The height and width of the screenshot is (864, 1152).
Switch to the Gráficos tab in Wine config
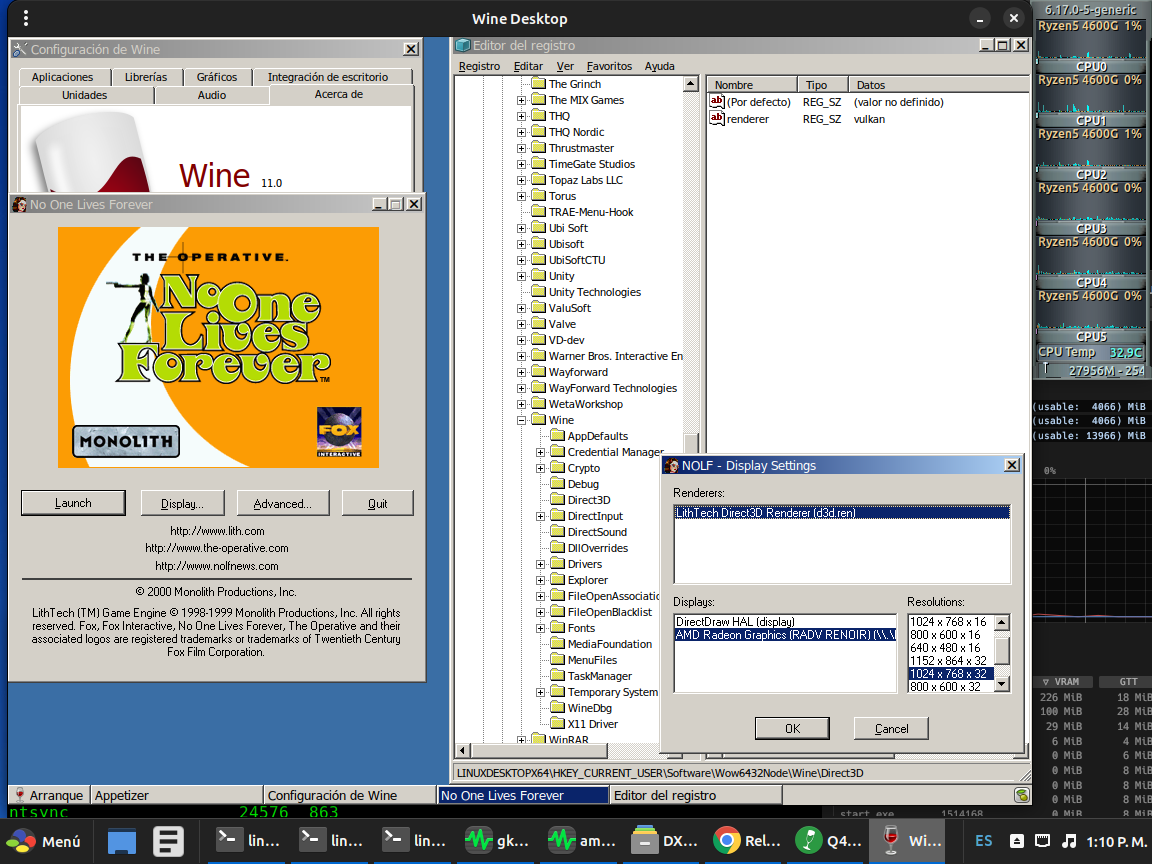pyautogui.click(x=217, y=77)
